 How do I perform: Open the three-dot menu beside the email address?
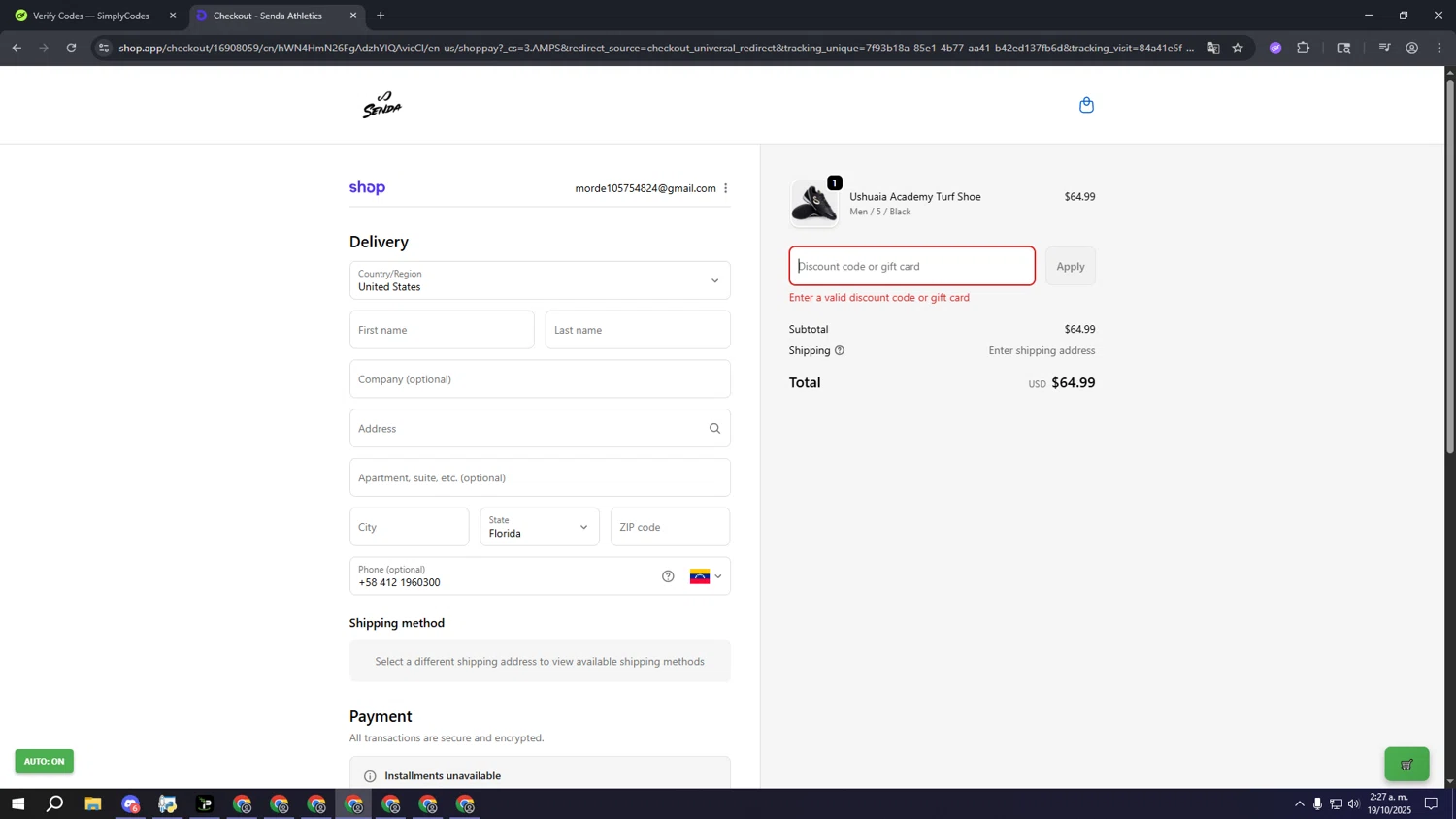(725, 188)
